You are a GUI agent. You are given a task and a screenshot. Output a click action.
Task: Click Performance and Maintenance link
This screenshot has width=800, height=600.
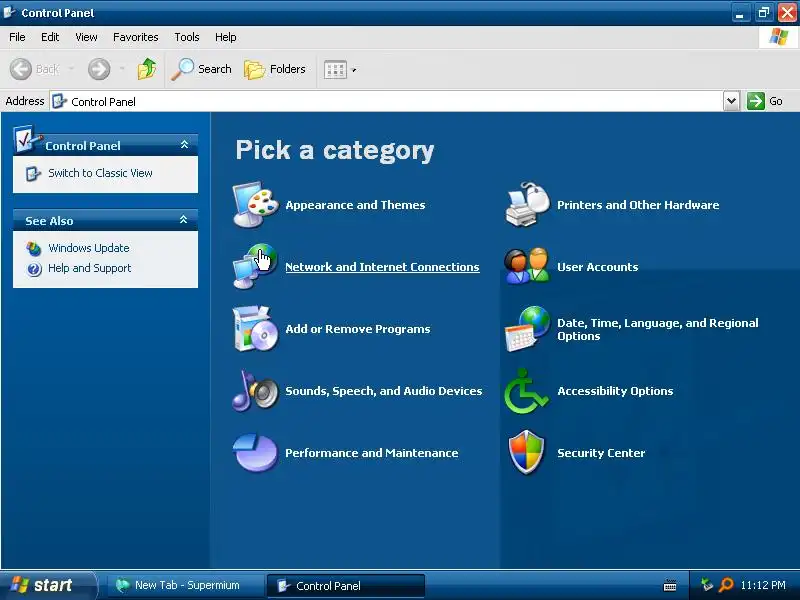coord(371,453)
